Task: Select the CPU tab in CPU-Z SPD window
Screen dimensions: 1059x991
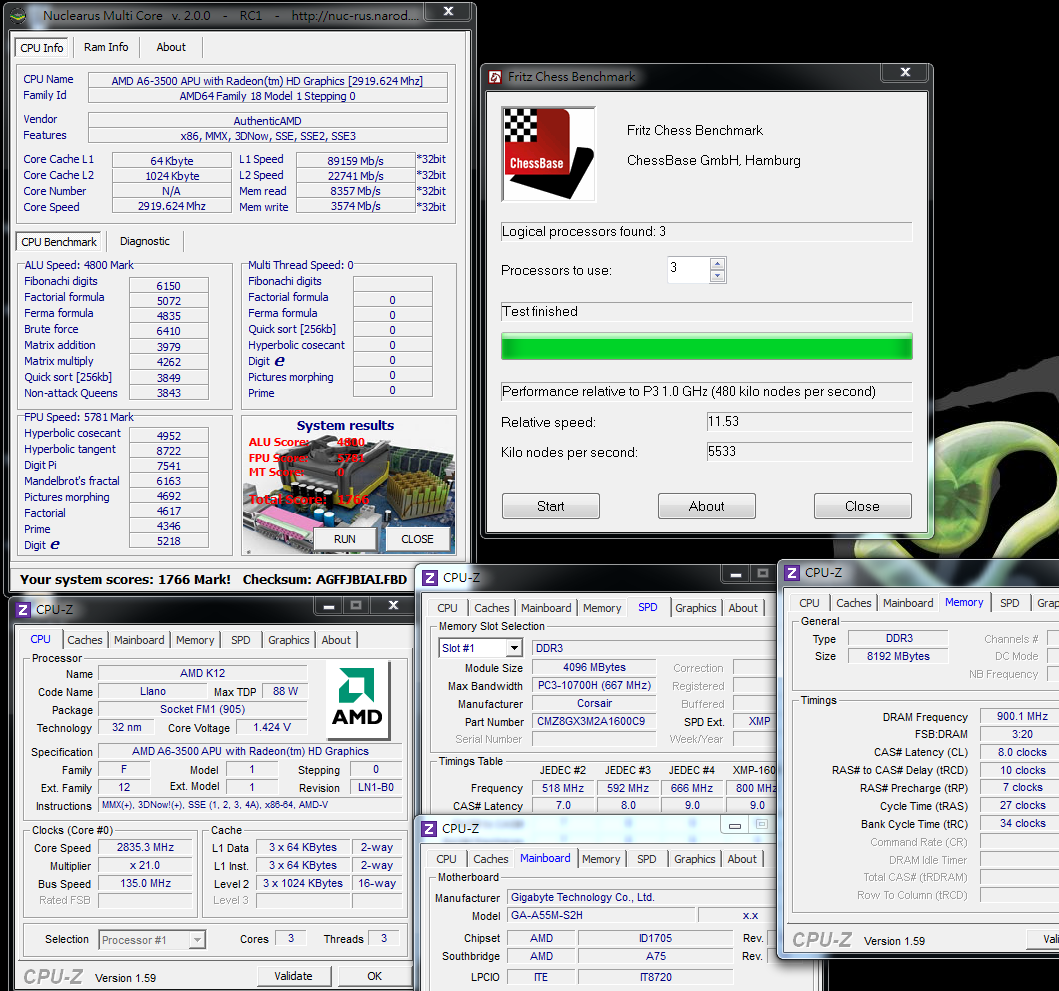Action: 447,608
